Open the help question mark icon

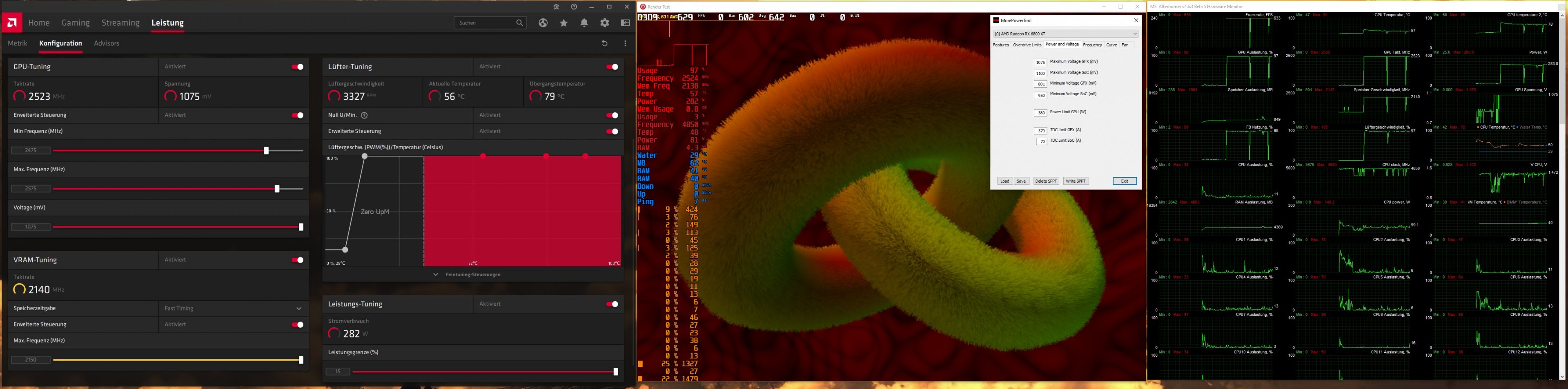(574, 7)
